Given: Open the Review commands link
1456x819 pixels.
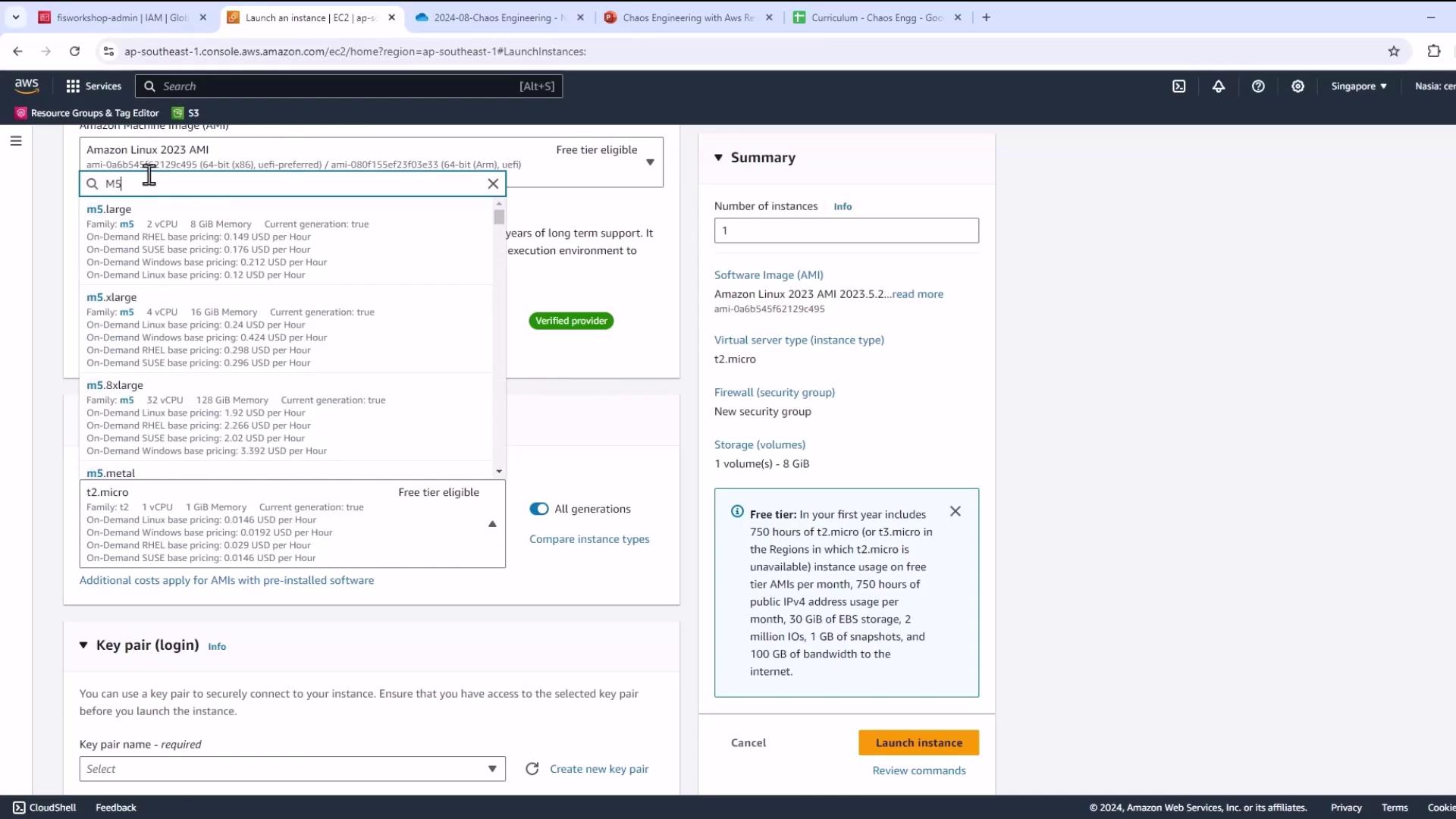Looking at the screenshot, I should tap(918, 770).
